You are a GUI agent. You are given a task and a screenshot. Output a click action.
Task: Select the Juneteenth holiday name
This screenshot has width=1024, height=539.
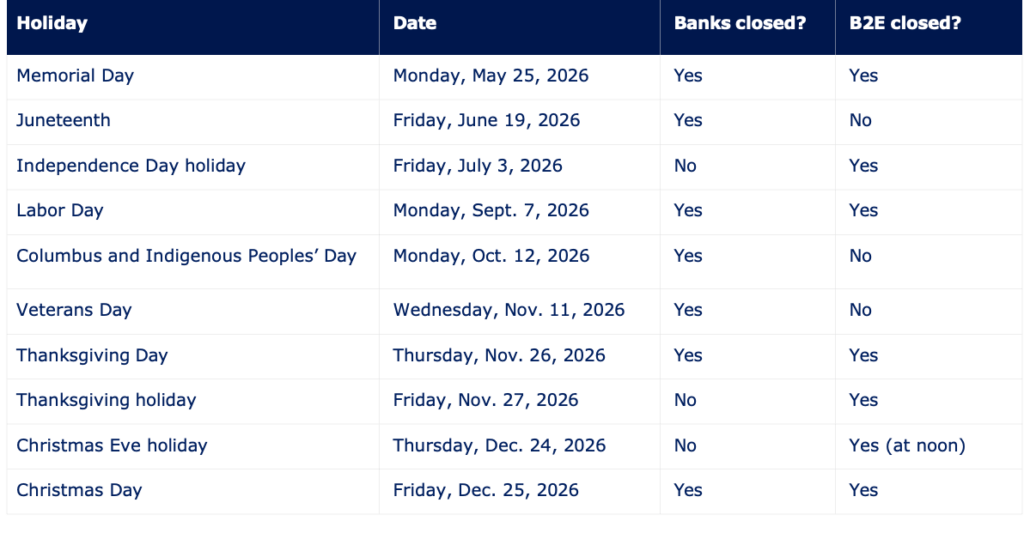(x=63, y=121)
